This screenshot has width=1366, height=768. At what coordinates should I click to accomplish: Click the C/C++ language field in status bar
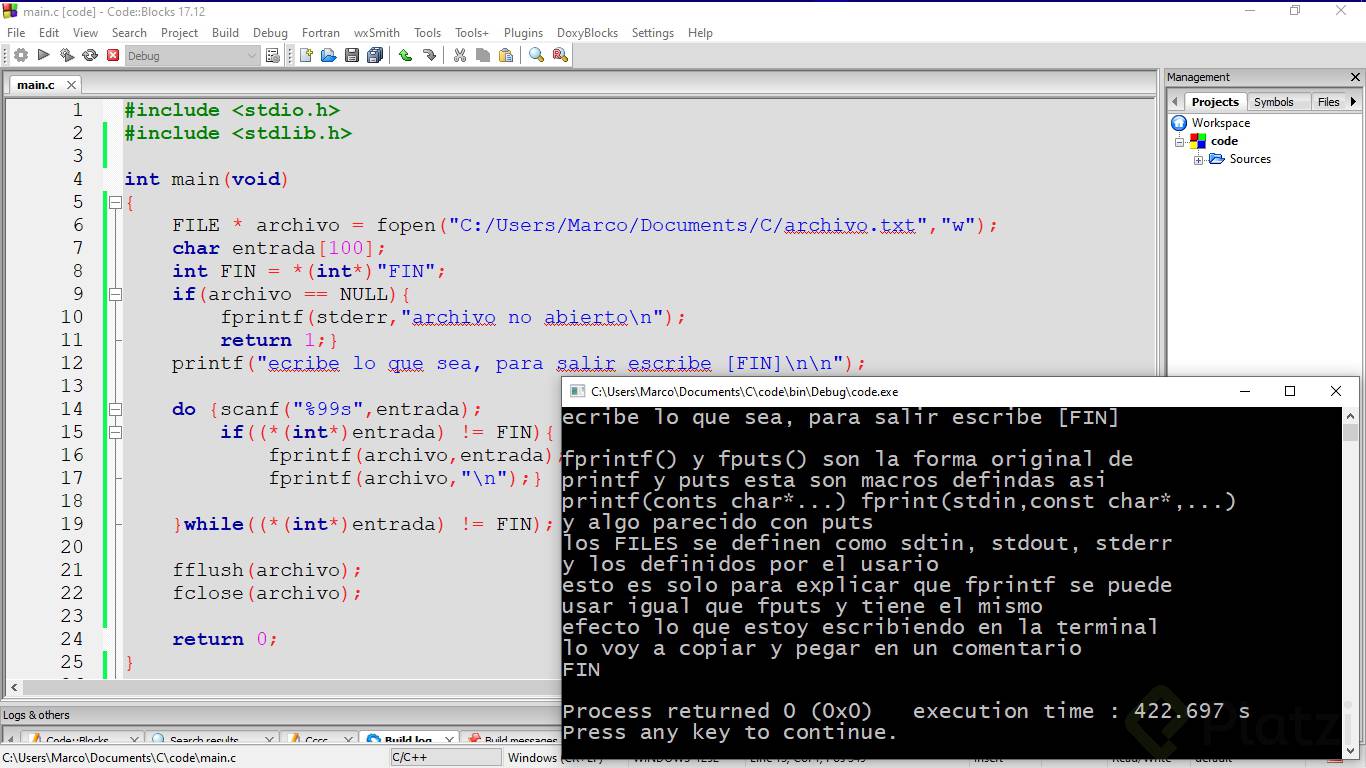coord(446,758)
